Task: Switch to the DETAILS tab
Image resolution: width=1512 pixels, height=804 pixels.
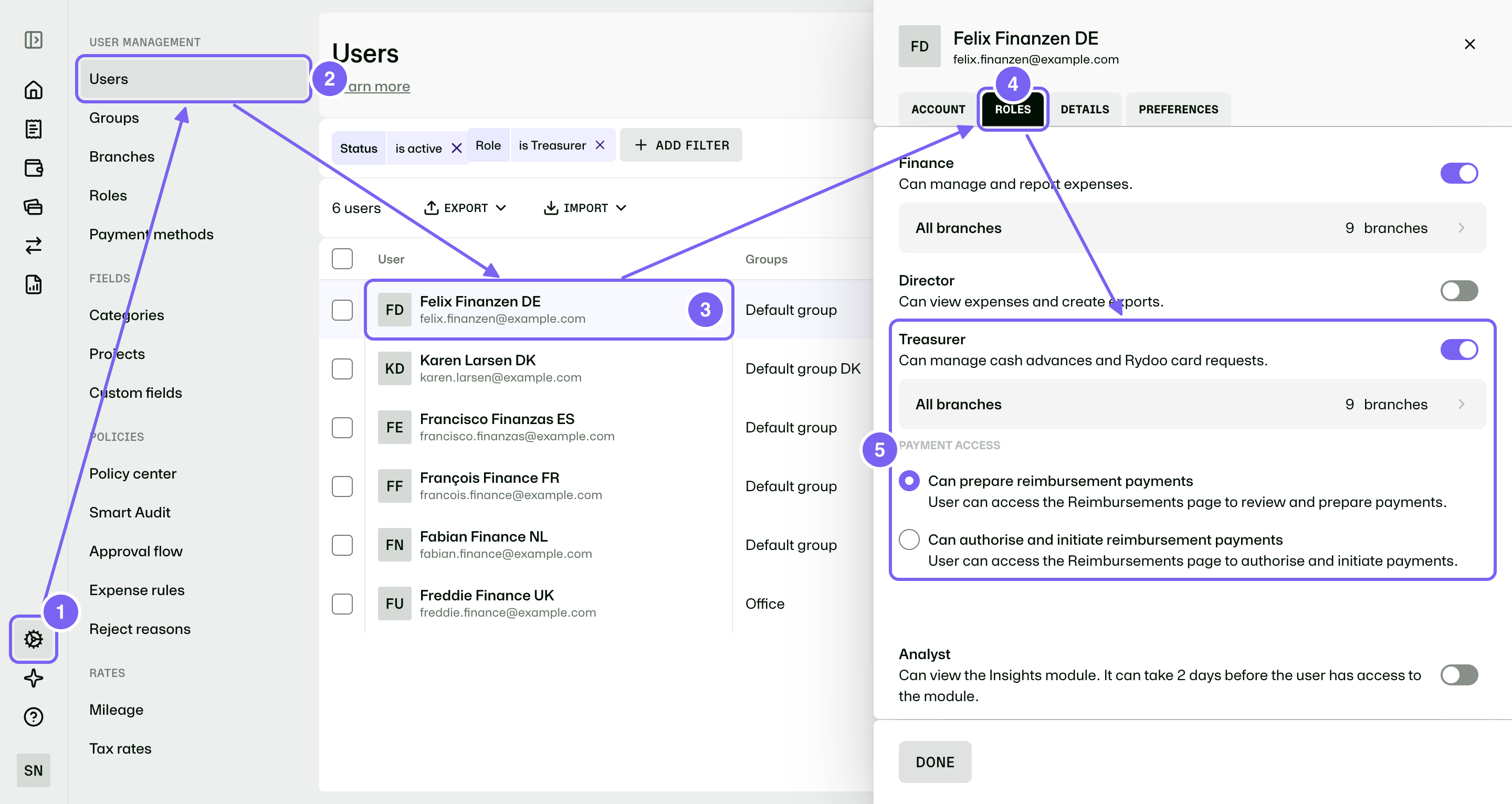Action: pos(1085,109)
